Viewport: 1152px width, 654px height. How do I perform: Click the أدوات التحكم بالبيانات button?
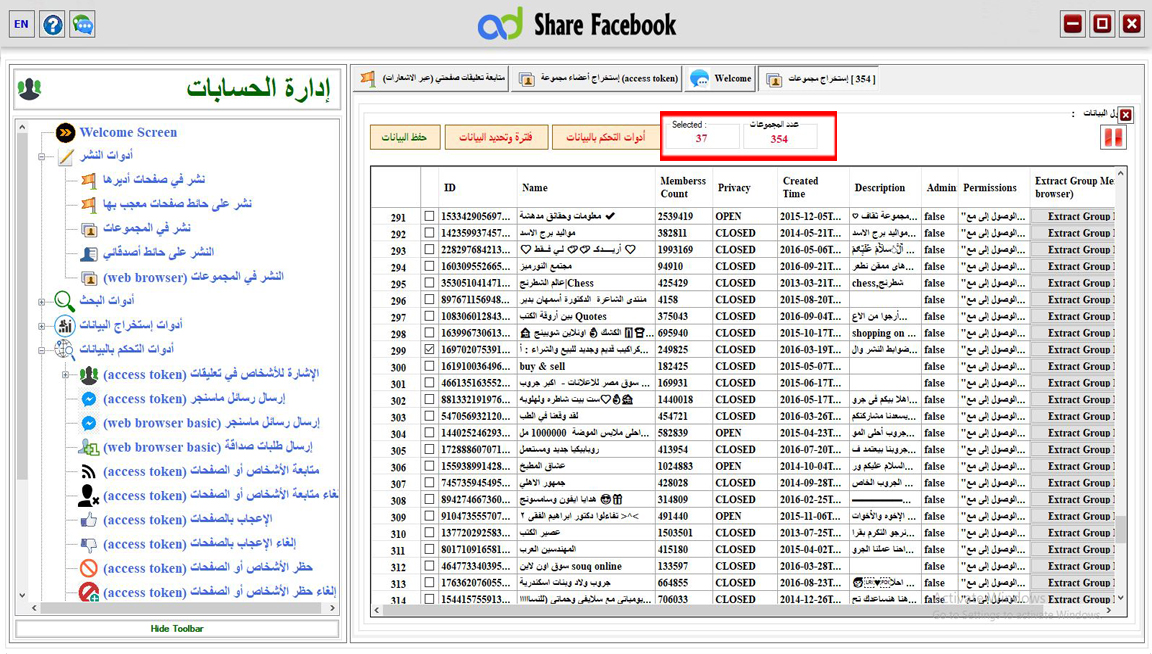point(605,137)
